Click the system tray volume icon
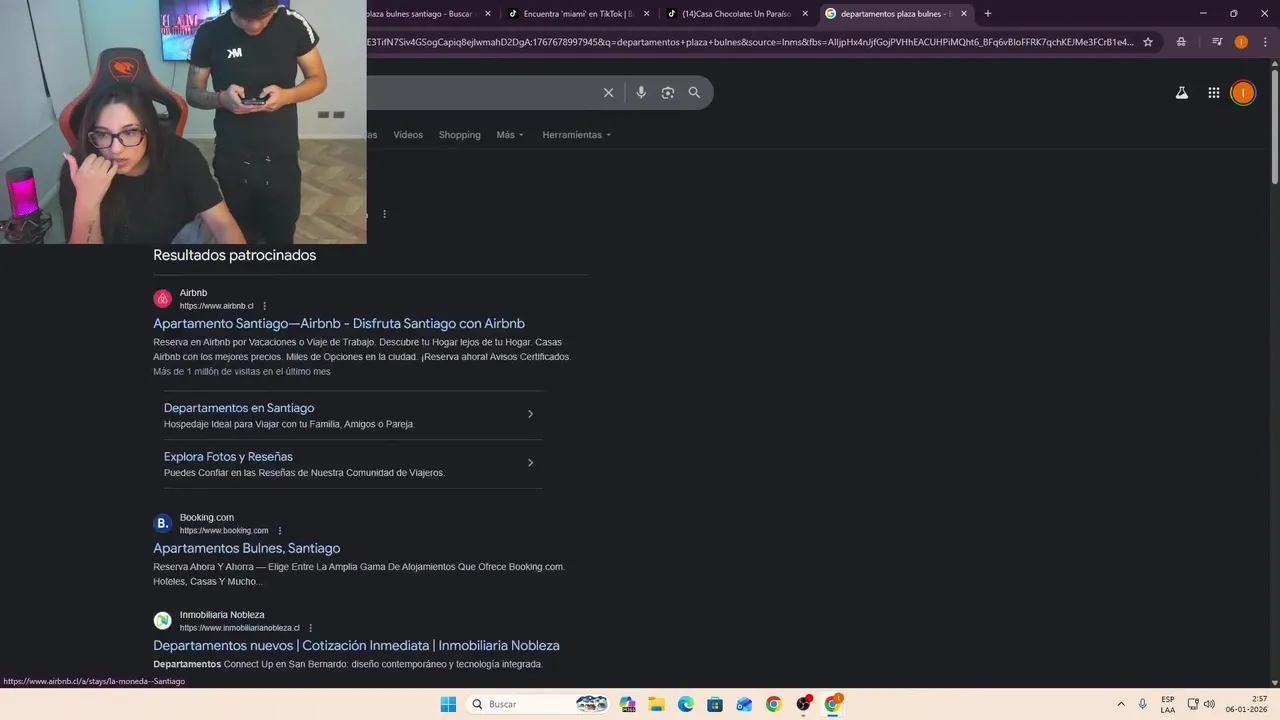Image resolution: width=1280 pixels, height=720 pixels. (1209, 704)
